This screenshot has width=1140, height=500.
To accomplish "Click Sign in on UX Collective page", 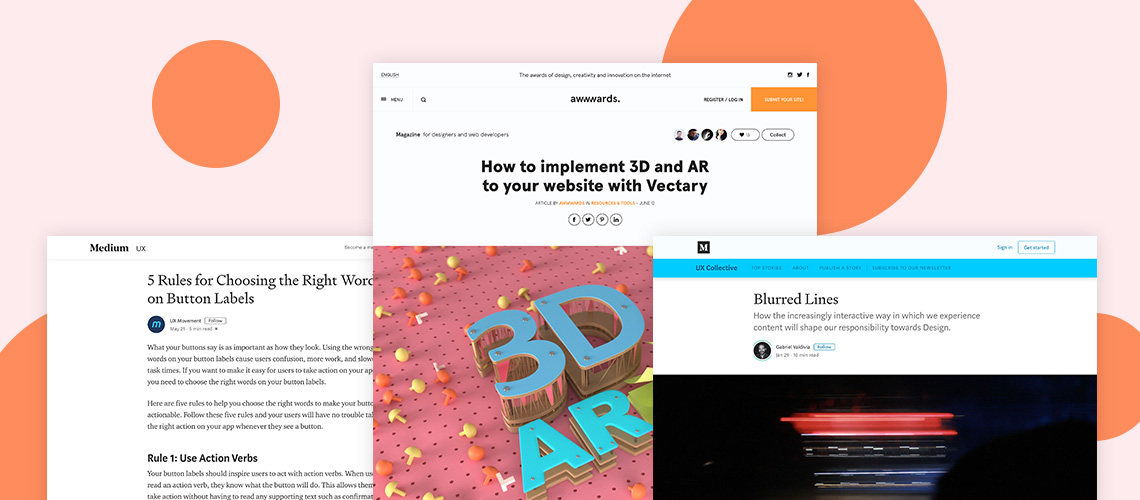I will tap(1004, 248).
